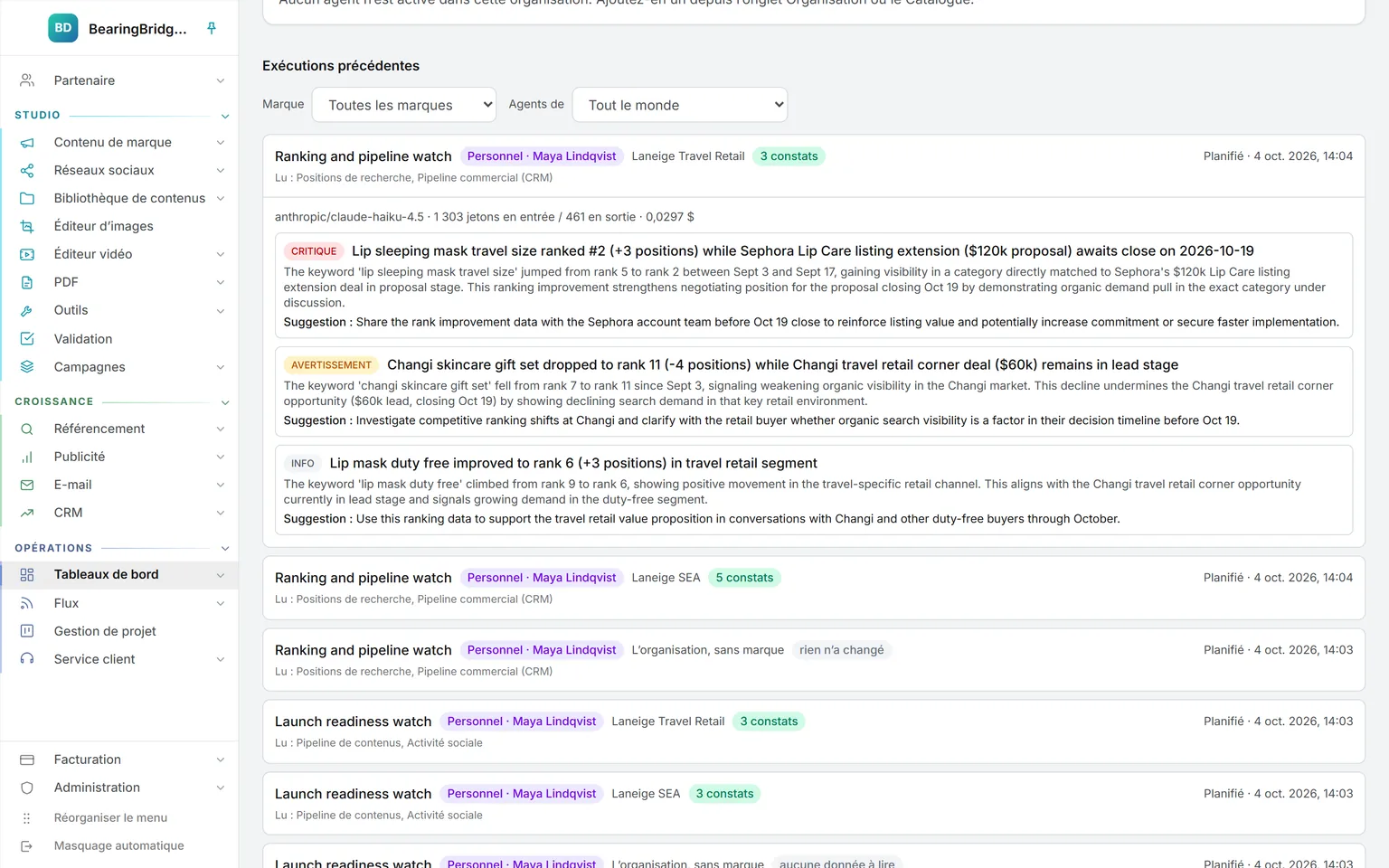The width and height of the screenshot is (1389, 868).
Task: Expand the Tableaux de bord submenu chevron
Action: (x=220, y=575)
